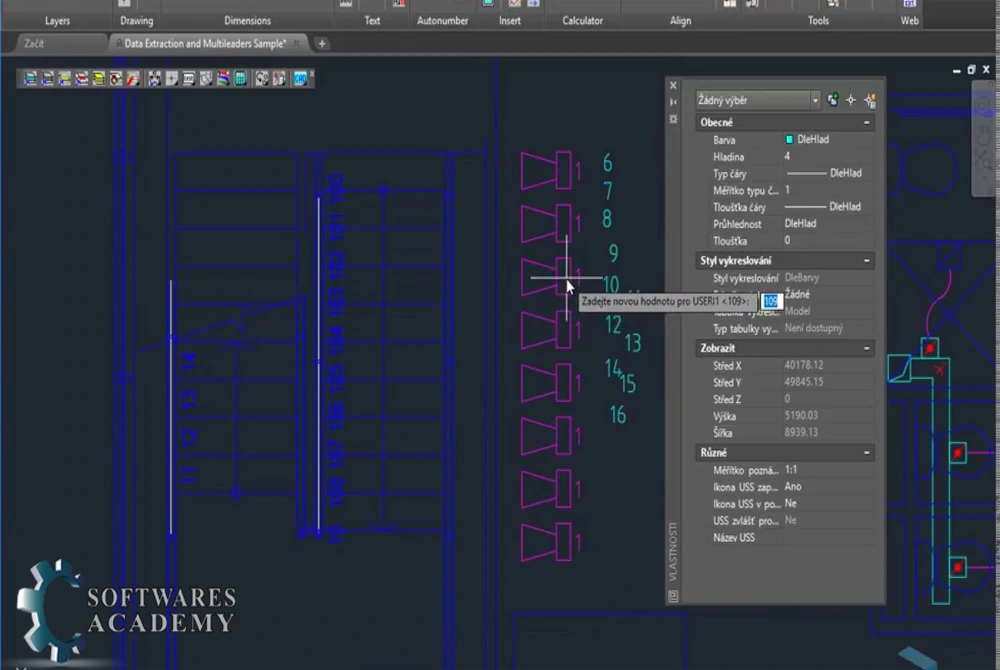The height and width of the screenshot is (670, 1000).
Task: Click the Drawing ribbon panel label
Action: point(136,20)
